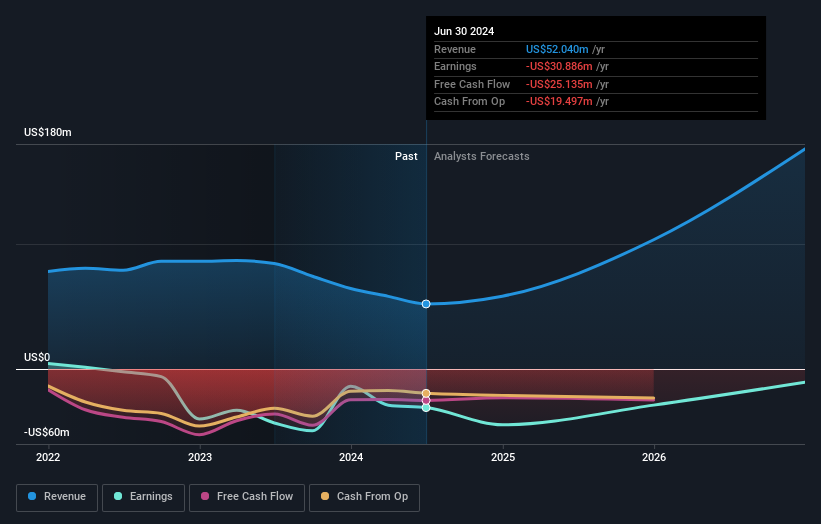Screen dimensions: 821x524
Task: Select the teal Earnings data point marker
Action: pos(426,407)
